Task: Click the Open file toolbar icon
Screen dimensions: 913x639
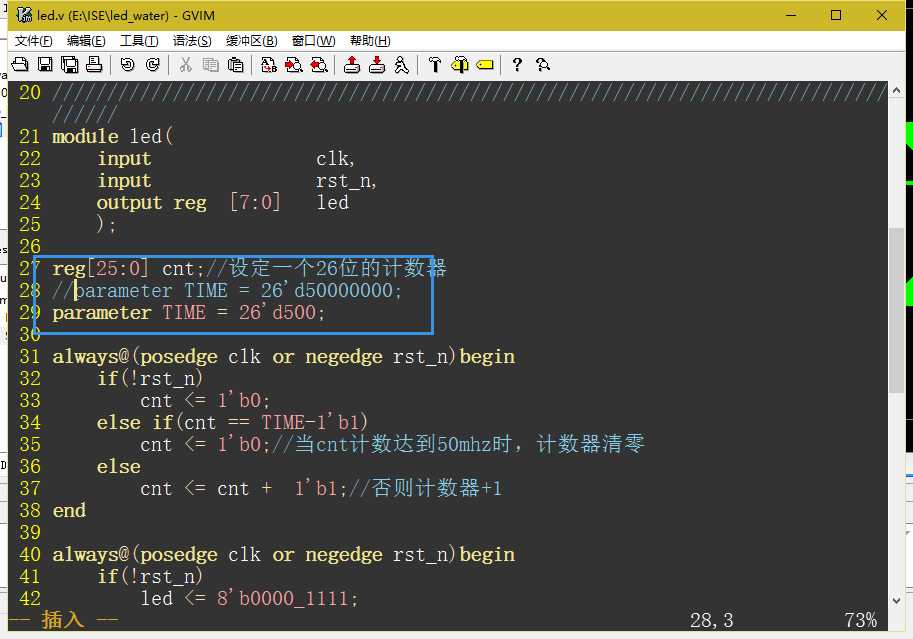Action: click(x=20, y=64)
